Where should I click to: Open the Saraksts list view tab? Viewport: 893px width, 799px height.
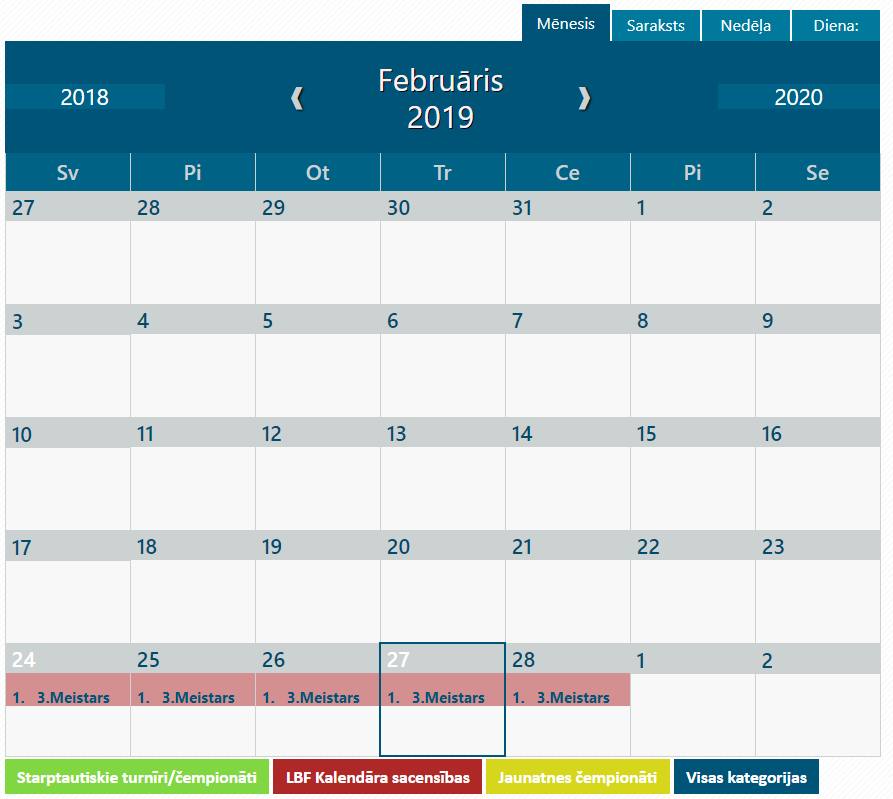point(655,26)
